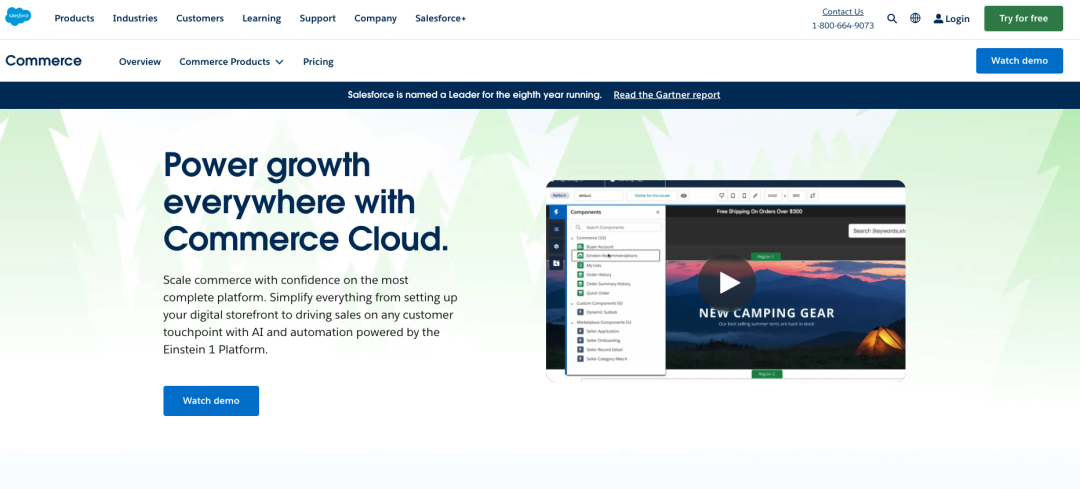Click the 1-800-664-9073 phone number

click(843, 25)
